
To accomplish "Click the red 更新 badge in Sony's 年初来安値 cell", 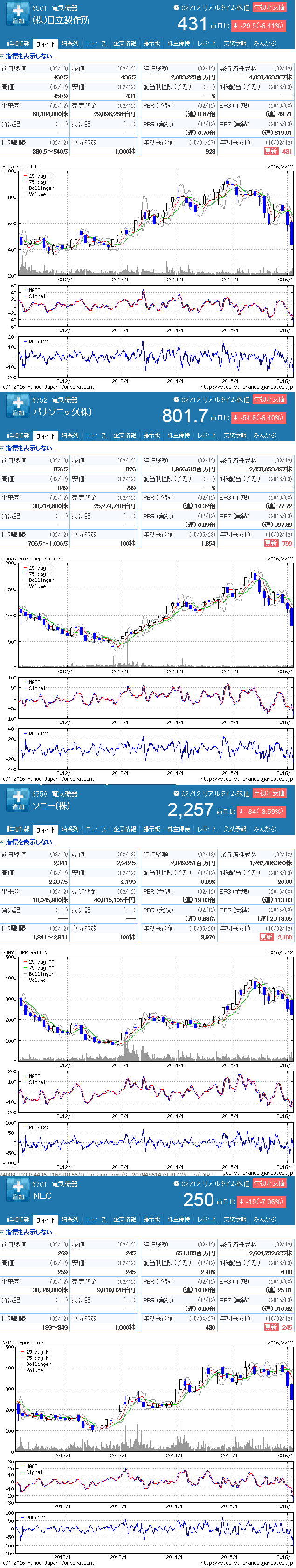I will click(x=266, y=938).
